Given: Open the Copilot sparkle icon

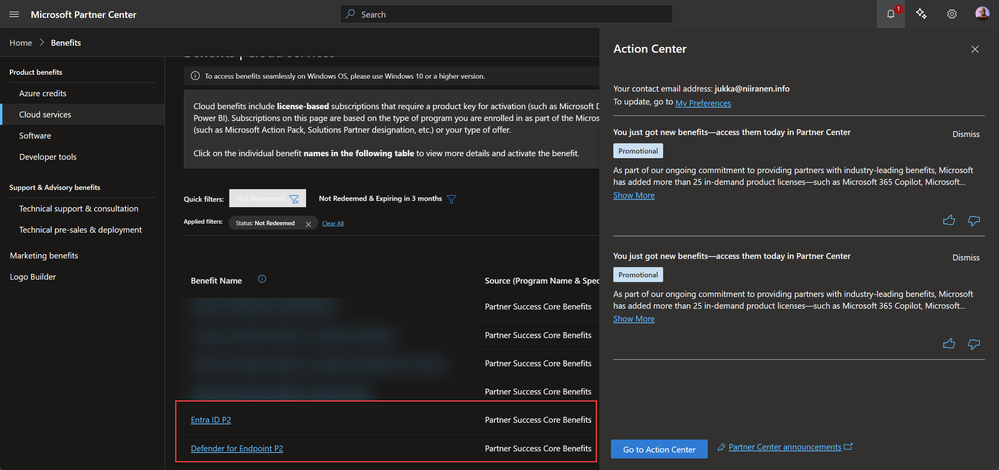Looking at the screenshot, I should tap(921, 14).
